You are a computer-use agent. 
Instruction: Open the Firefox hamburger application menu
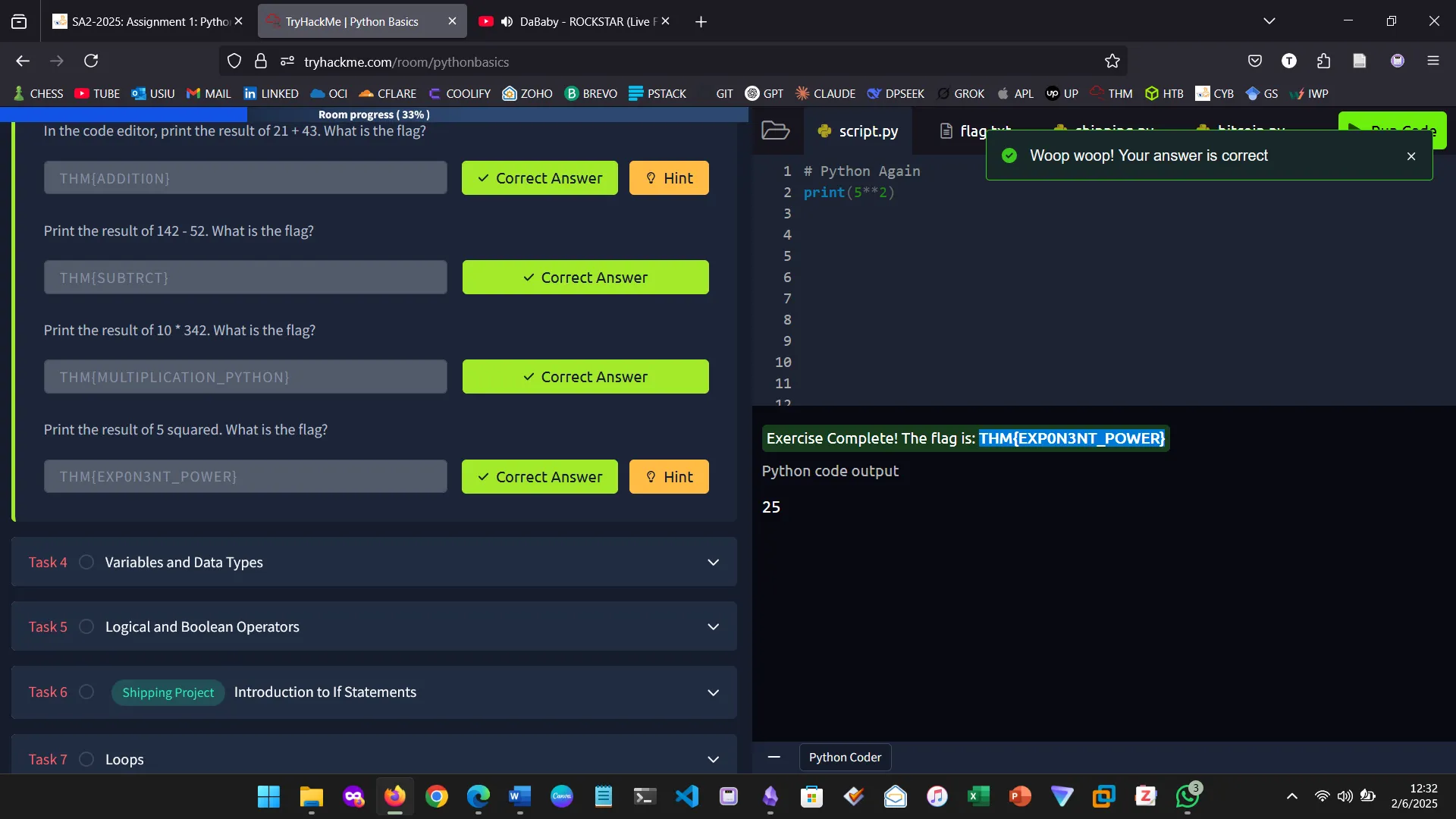1432,61
